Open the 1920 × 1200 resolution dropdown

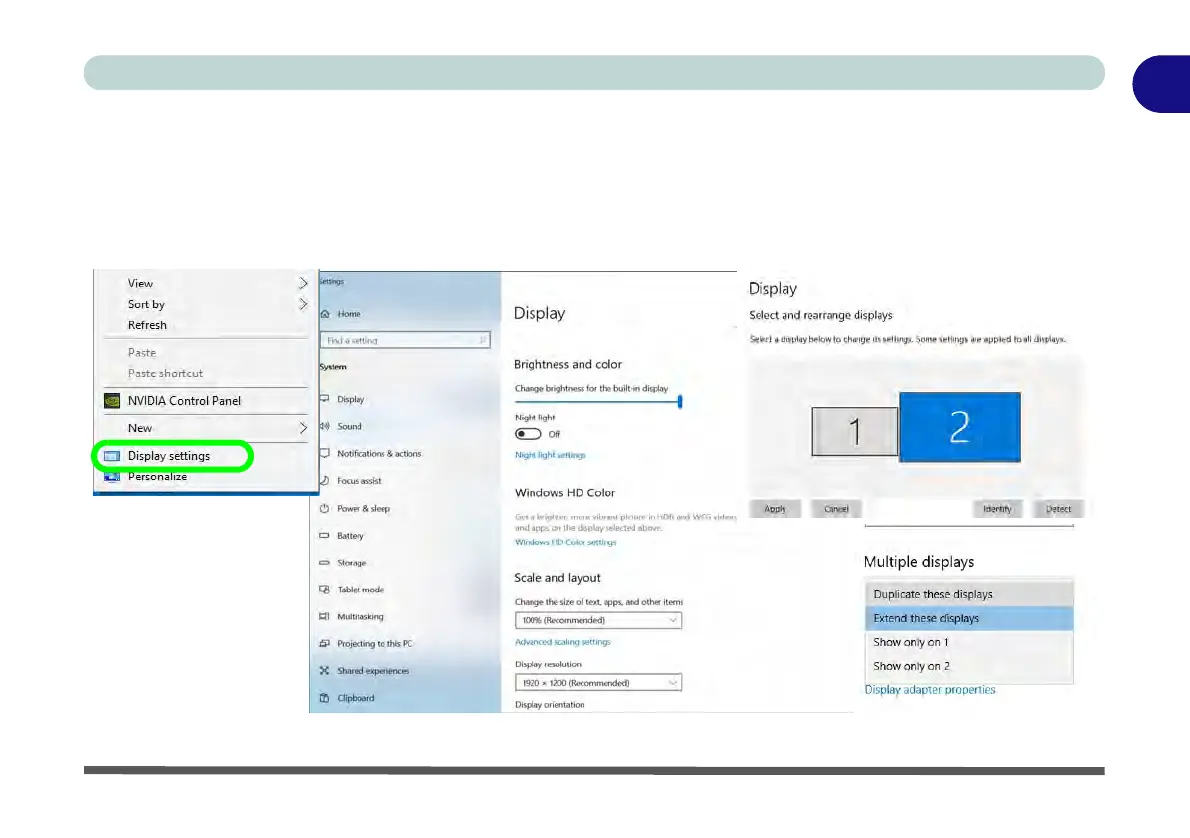[x=598, y=683]
